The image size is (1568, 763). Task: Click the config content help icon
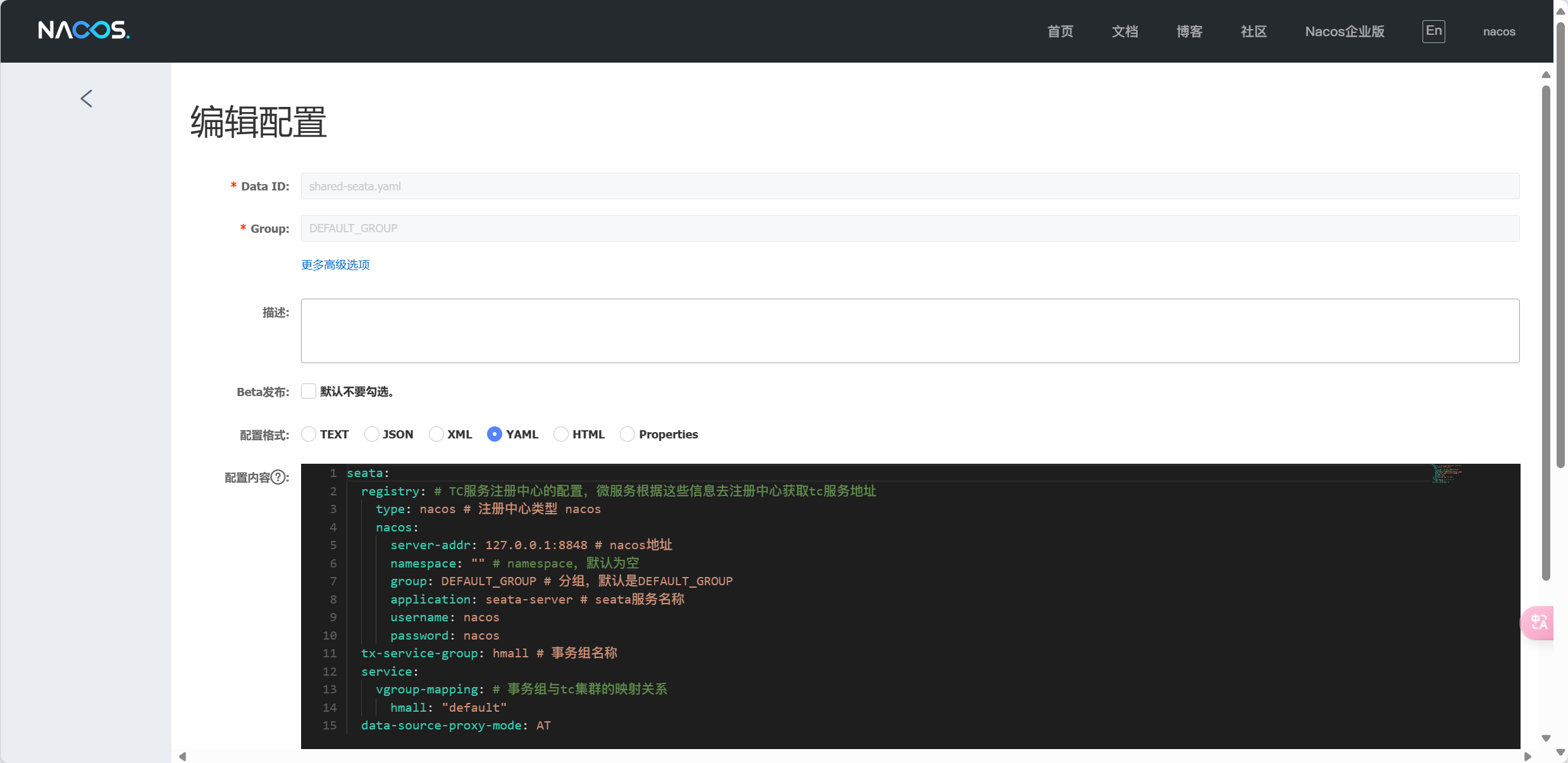tap(278, 477)
